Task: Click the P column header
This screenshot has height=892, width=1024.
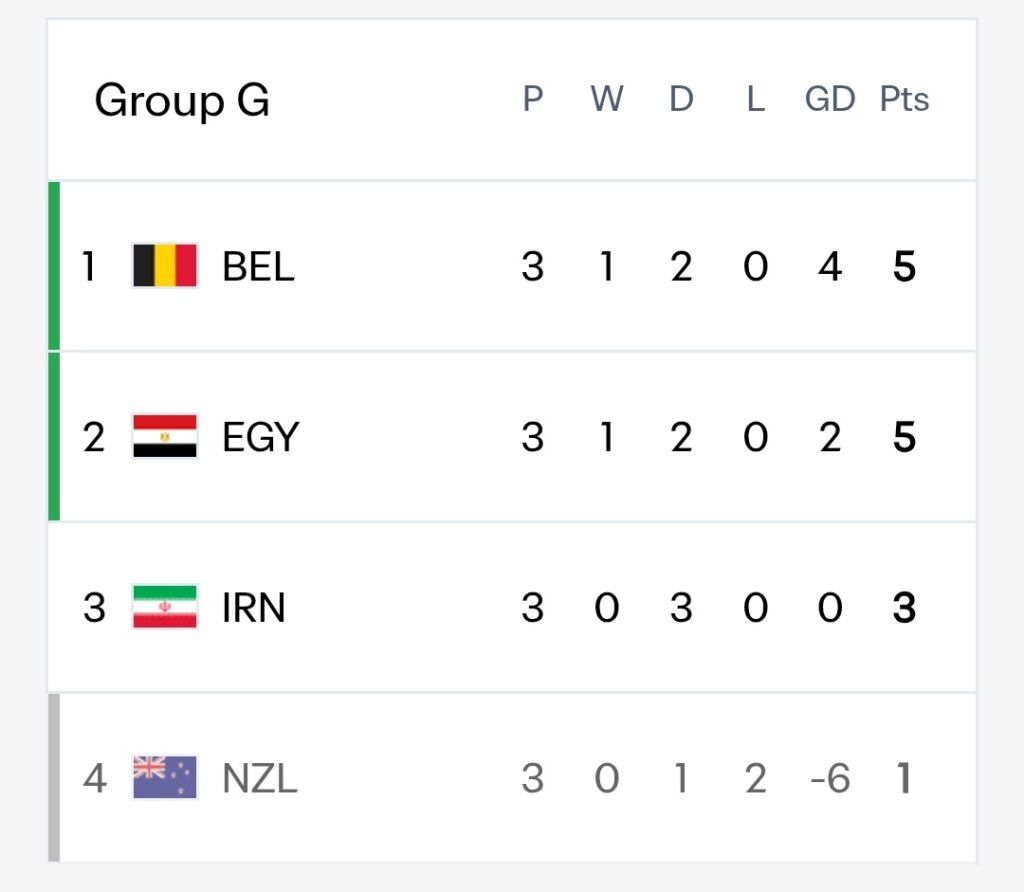Action: pos(533,99)
